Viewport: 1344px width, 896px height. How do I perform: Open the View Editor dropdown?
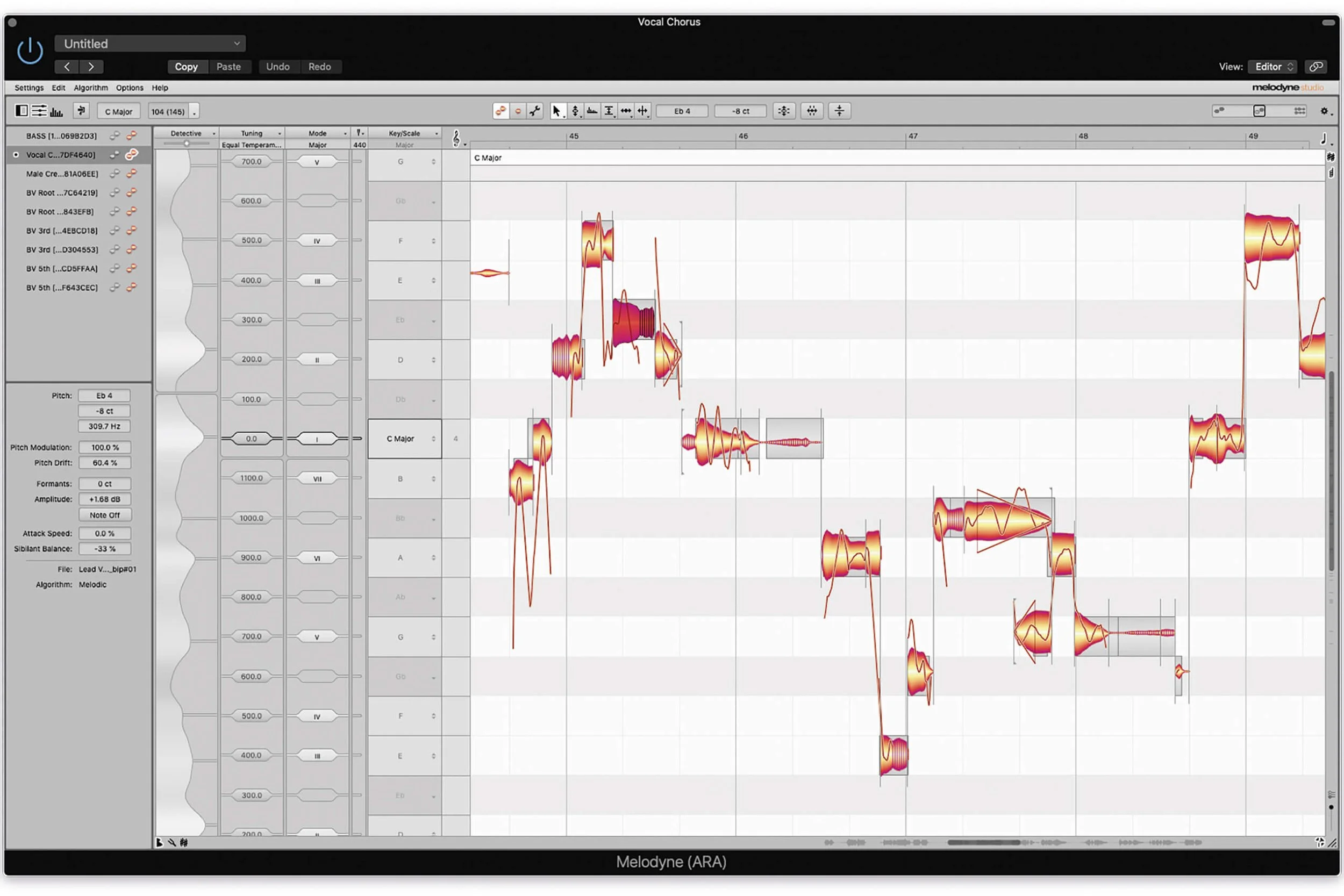click(x=1272, y=67)
